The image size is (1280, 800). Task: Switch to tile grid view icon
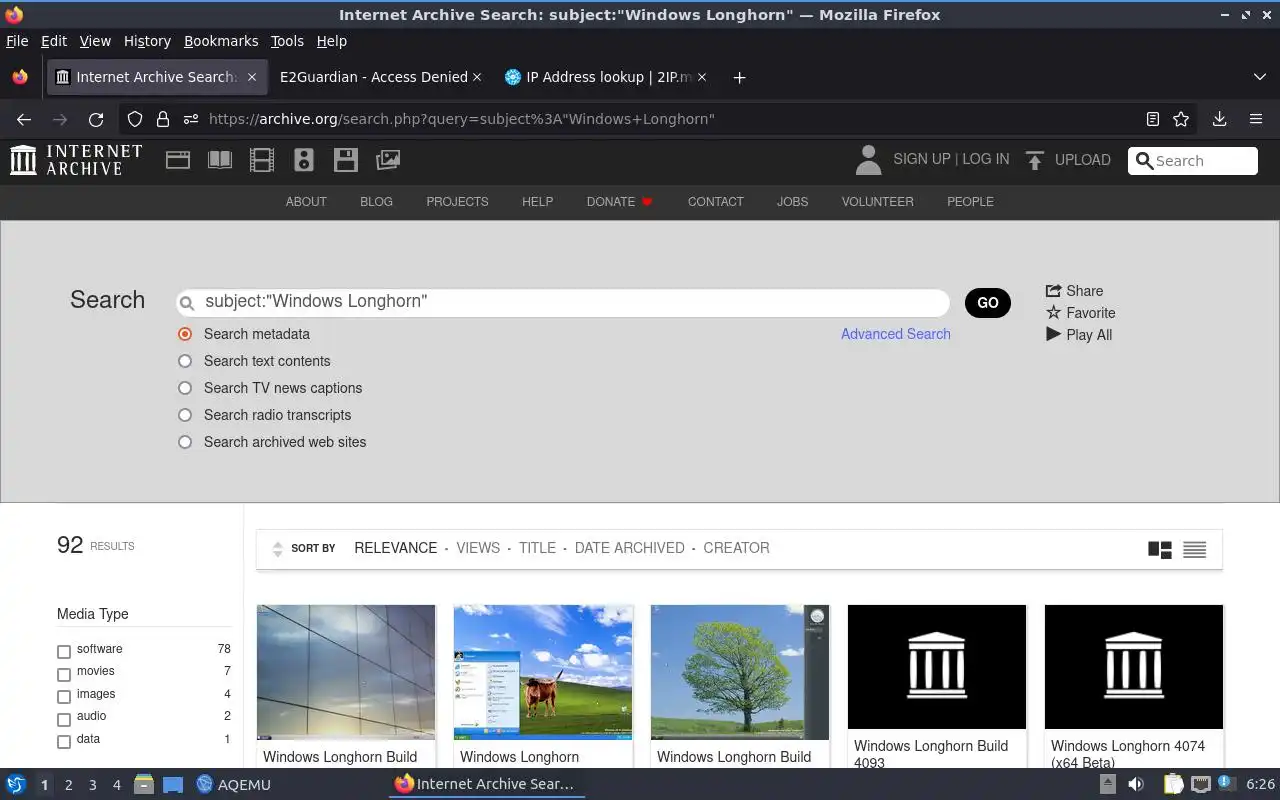[1160, 549]
